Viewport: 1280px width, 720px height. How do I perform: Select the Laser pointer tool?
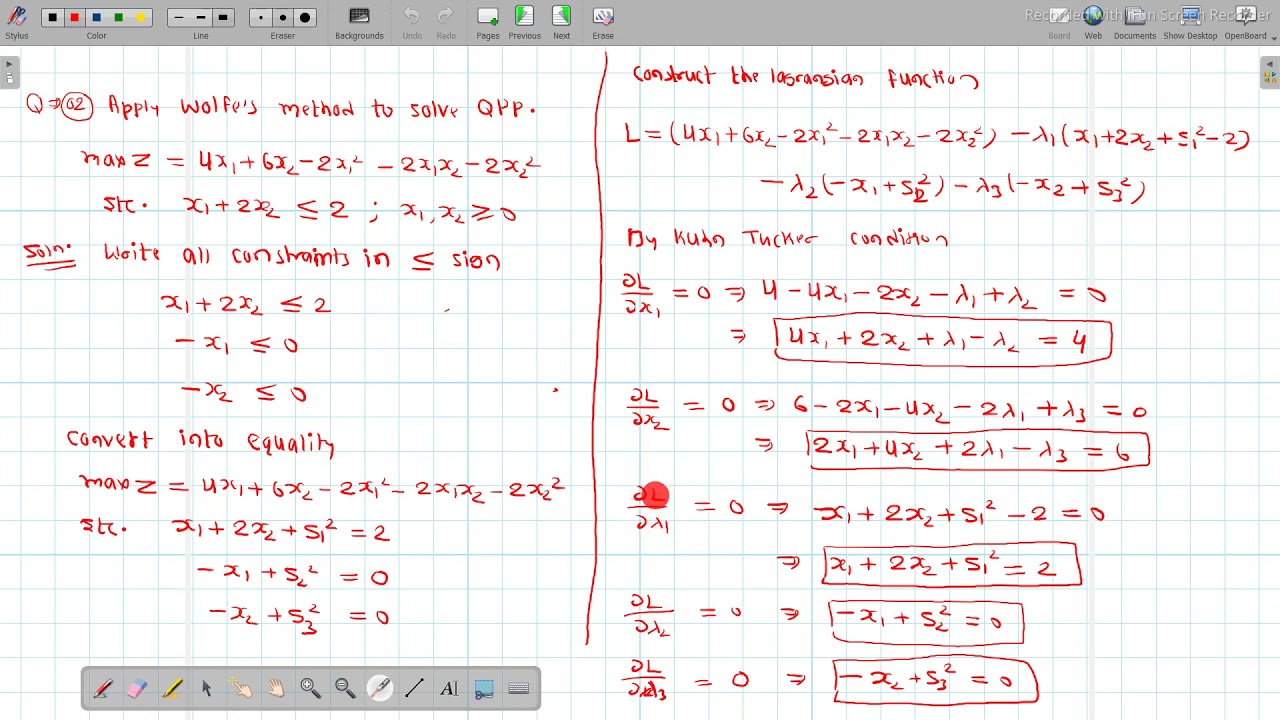point(380,689)
